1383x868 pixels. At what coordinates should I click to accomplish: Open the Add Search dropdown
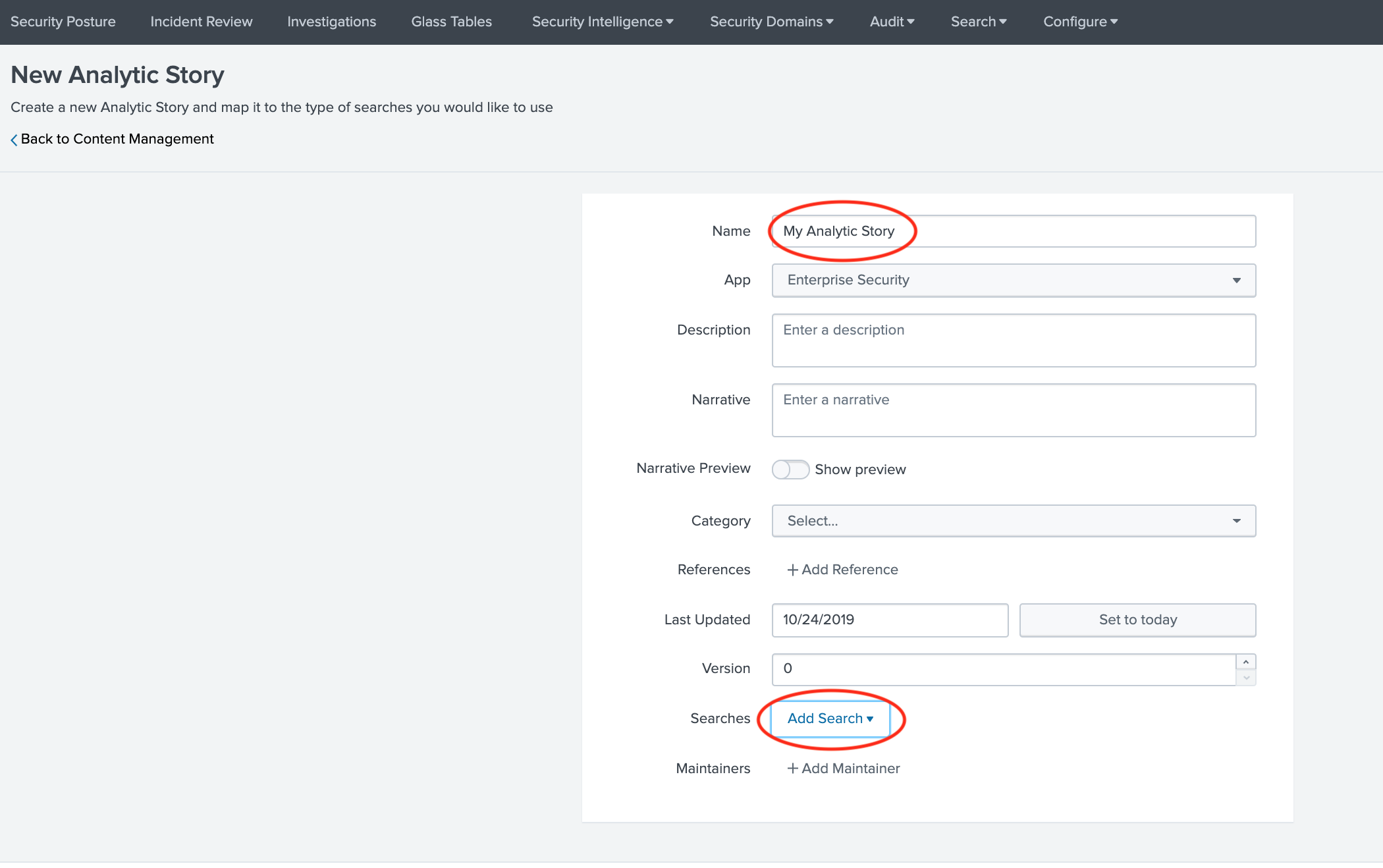pos(830,719)
